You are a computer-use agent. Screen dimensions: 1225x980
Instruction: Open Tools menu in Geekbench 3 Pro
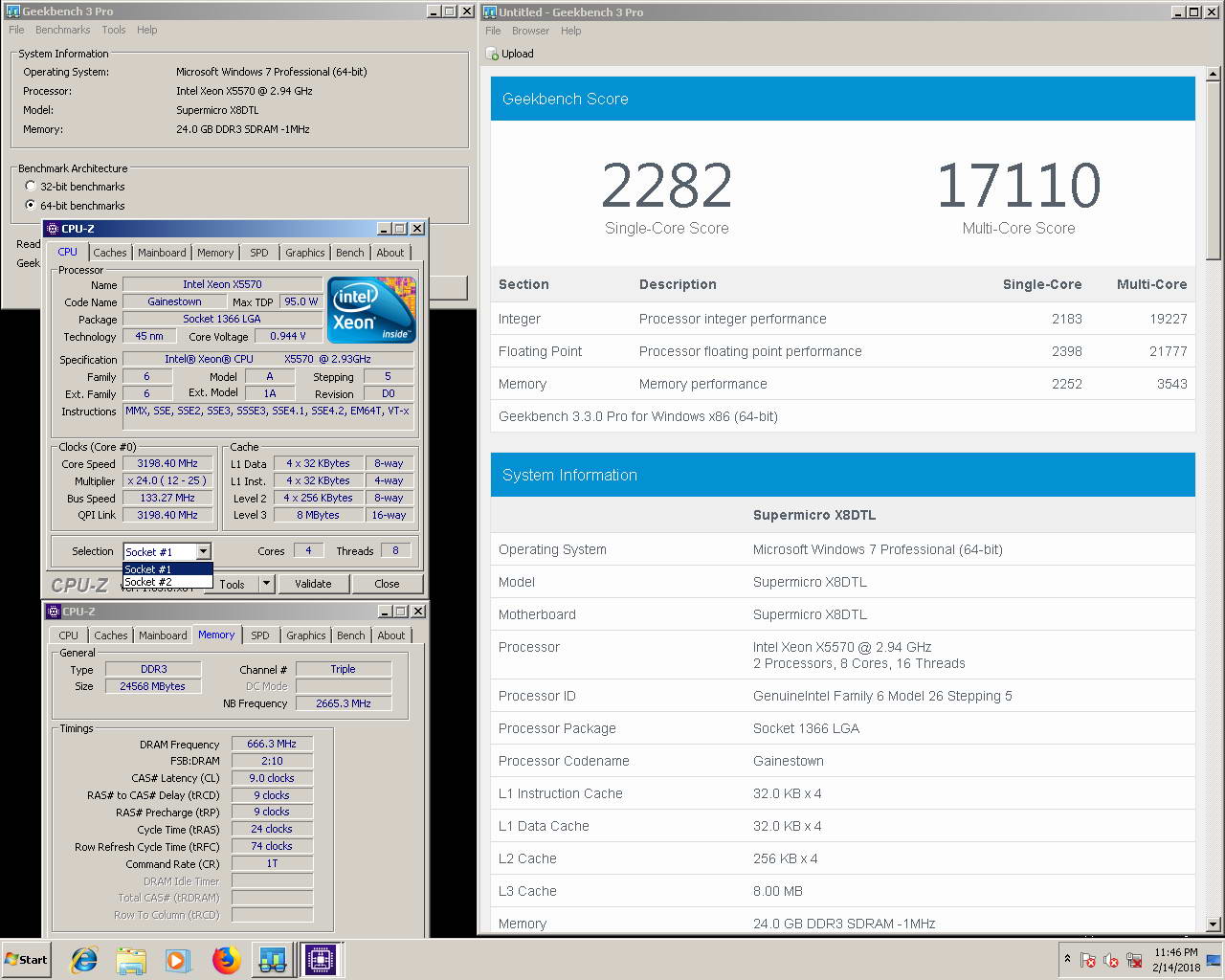[114, 30]
